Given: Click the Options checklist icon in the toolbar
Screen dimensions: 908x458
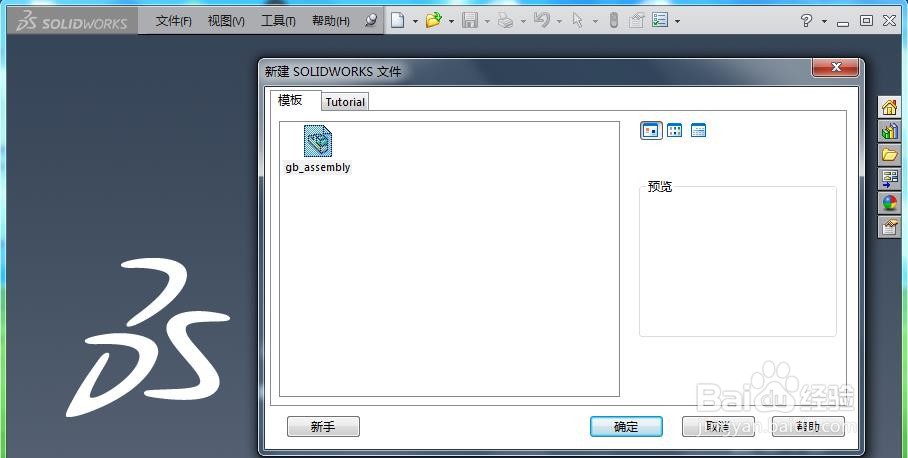Looking at the screenshot, I should pyautogui.click(x=660, y=21).
